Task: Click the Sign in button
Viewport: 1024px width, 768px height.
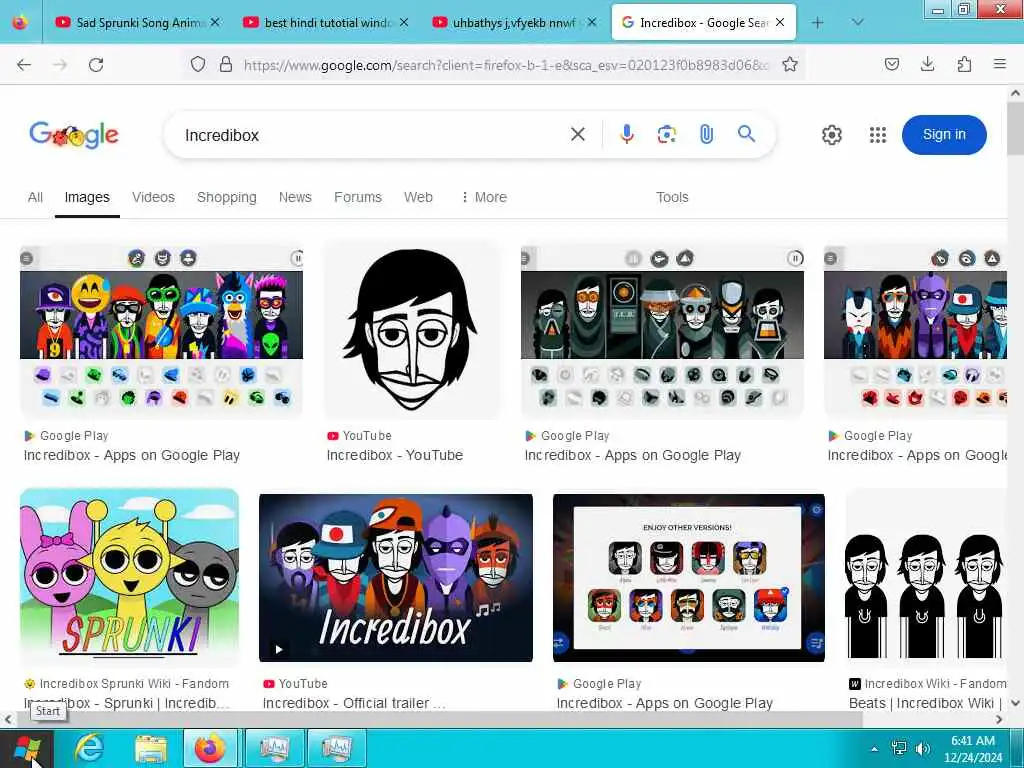Action: [944, 135]
